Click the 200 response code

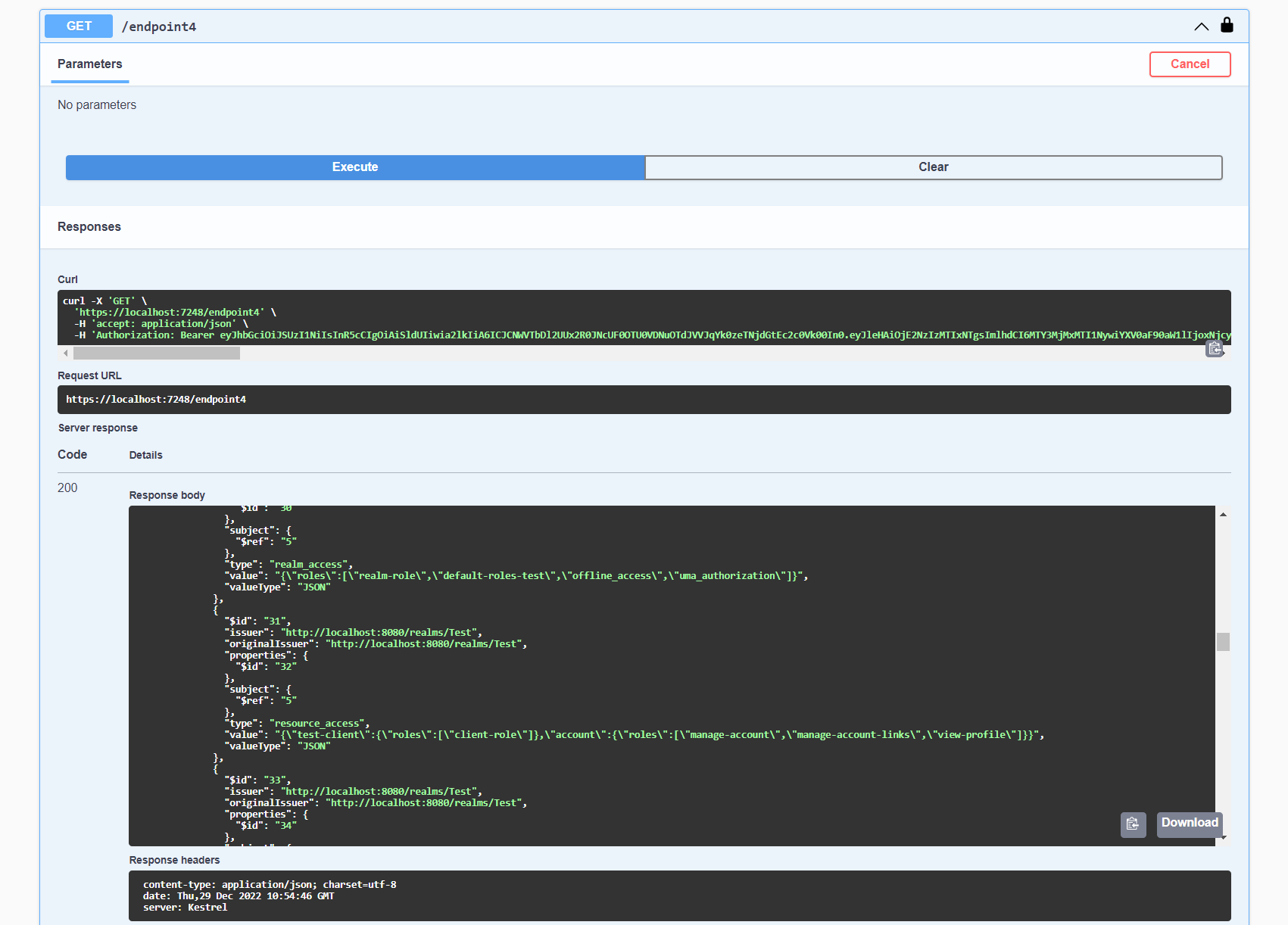[x=67, y=488]
